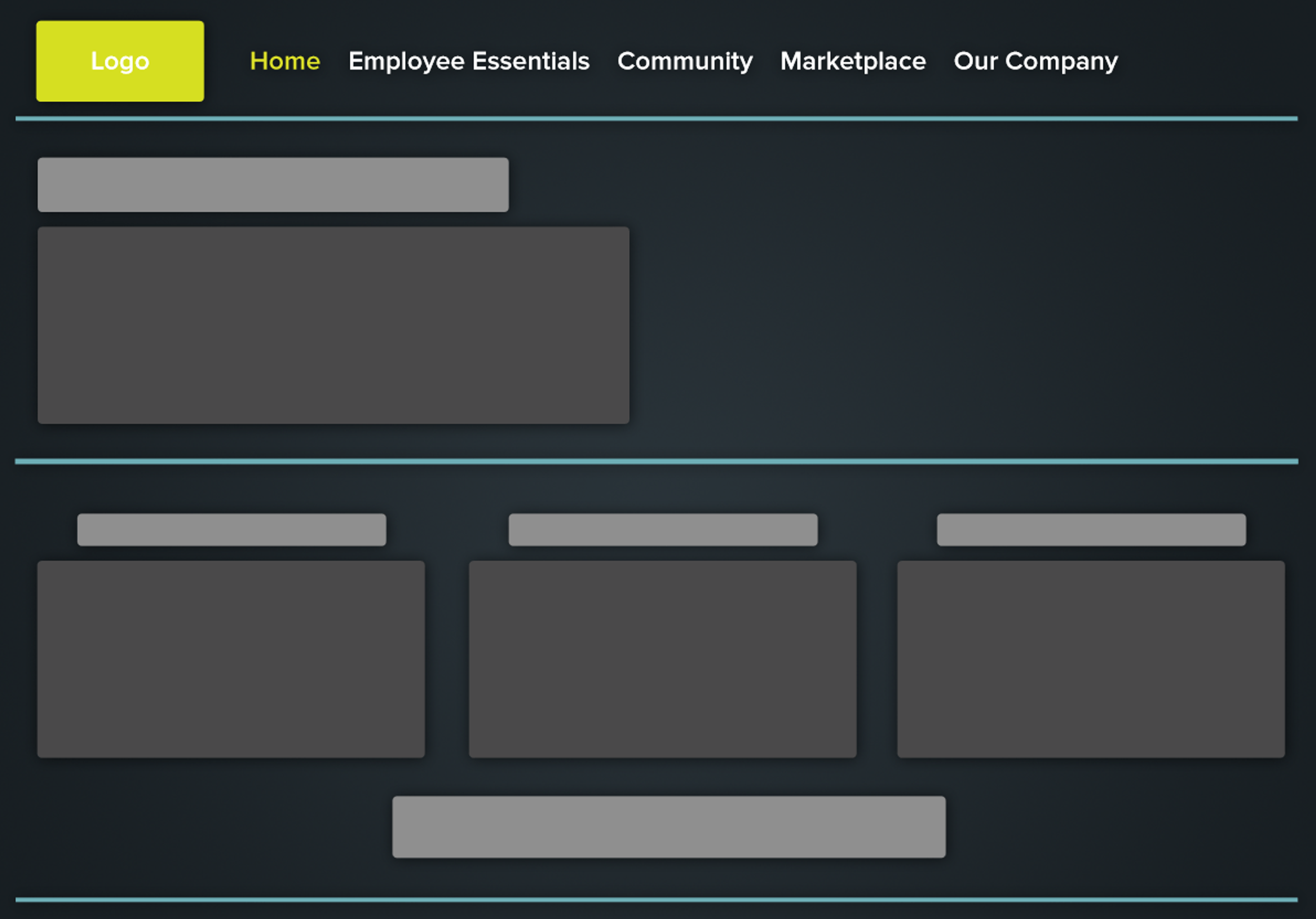Image resolution: width=1316 pixels, height=919 pixels.
Task: Toggle navigation highlight for Home
Action: pos(284,61)
